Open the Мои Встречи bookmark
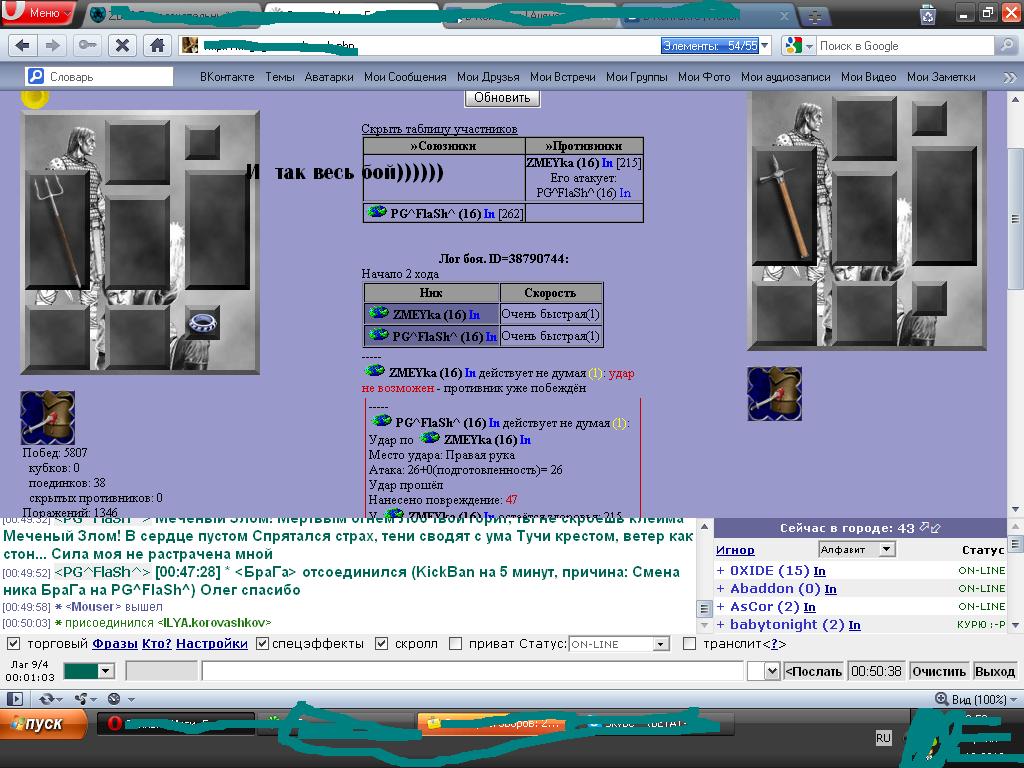The image size is (1024, 768). (x=562, y=76)
